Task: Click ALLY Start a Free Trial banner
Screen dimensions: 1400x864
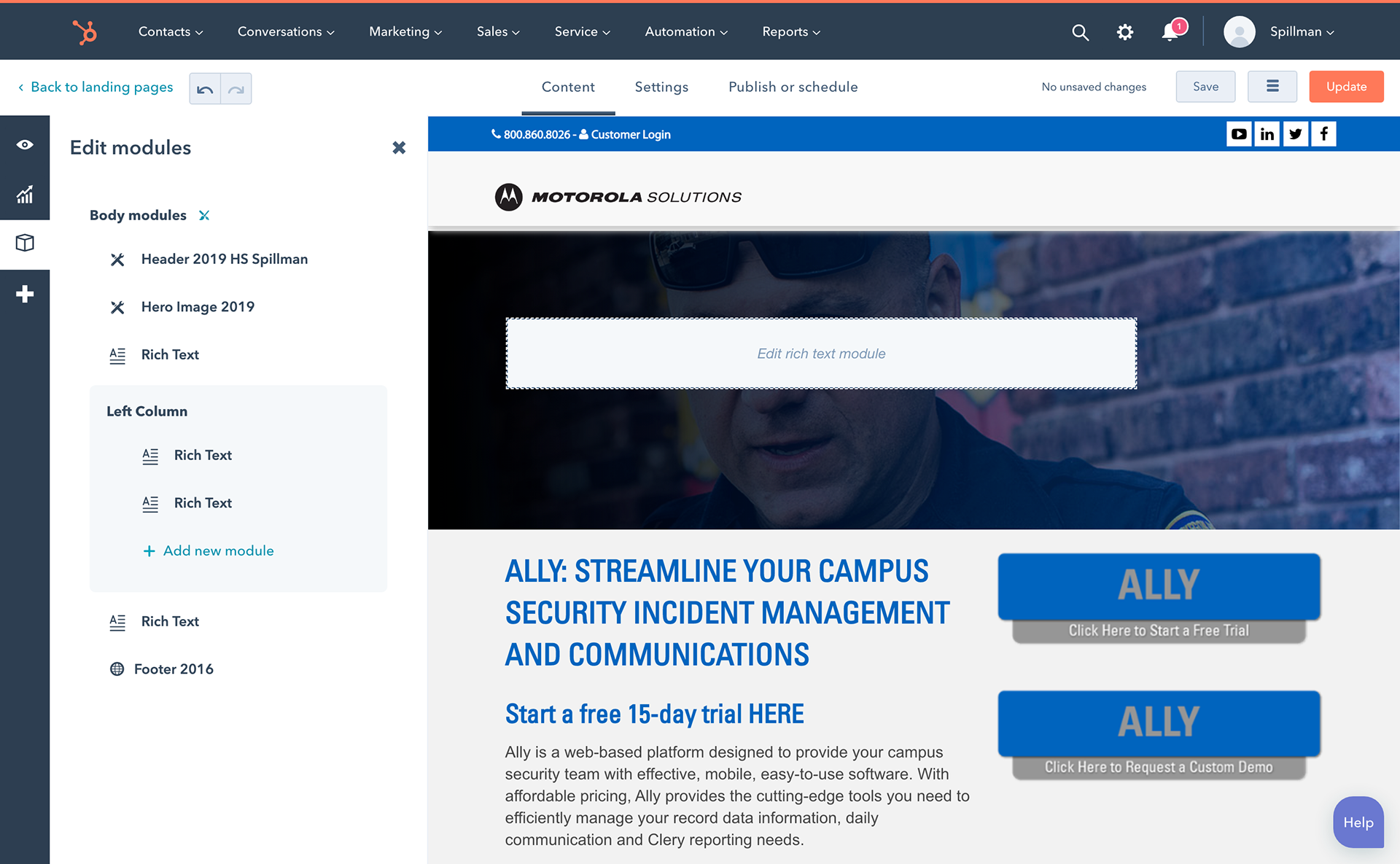Action: click(1159, 599)
